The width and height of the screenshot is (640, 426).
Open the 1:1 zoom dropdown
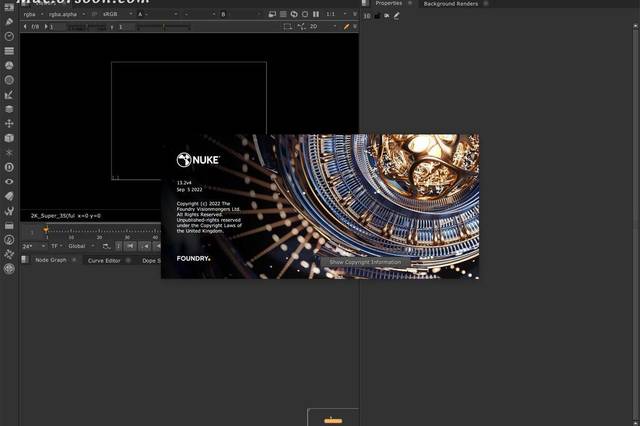pos(336,14)
